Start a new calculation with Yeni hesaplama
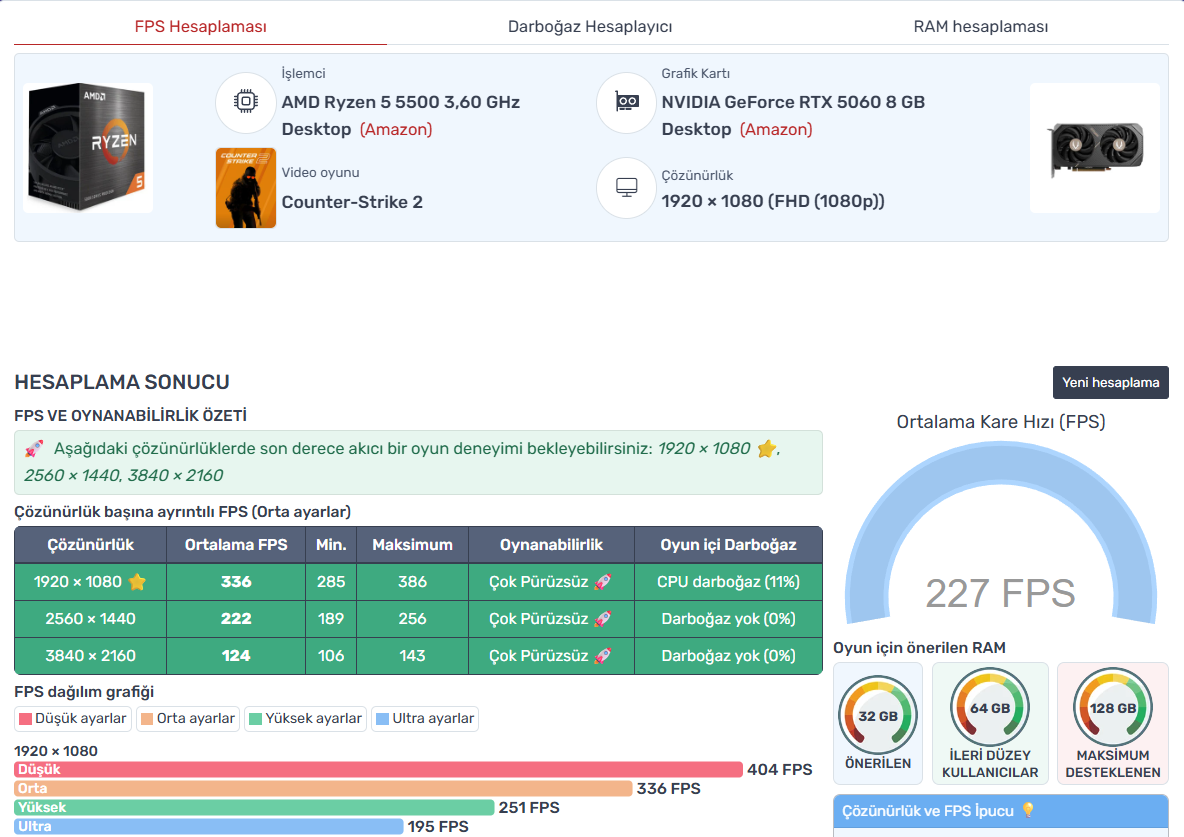Screen dimensions: 1184x837 (1110, 382)
